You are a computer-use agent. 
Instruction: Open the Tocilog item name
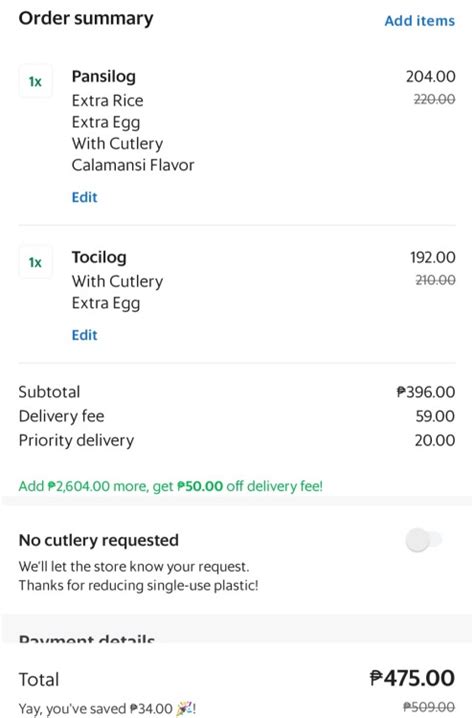(x=99, y=257)
